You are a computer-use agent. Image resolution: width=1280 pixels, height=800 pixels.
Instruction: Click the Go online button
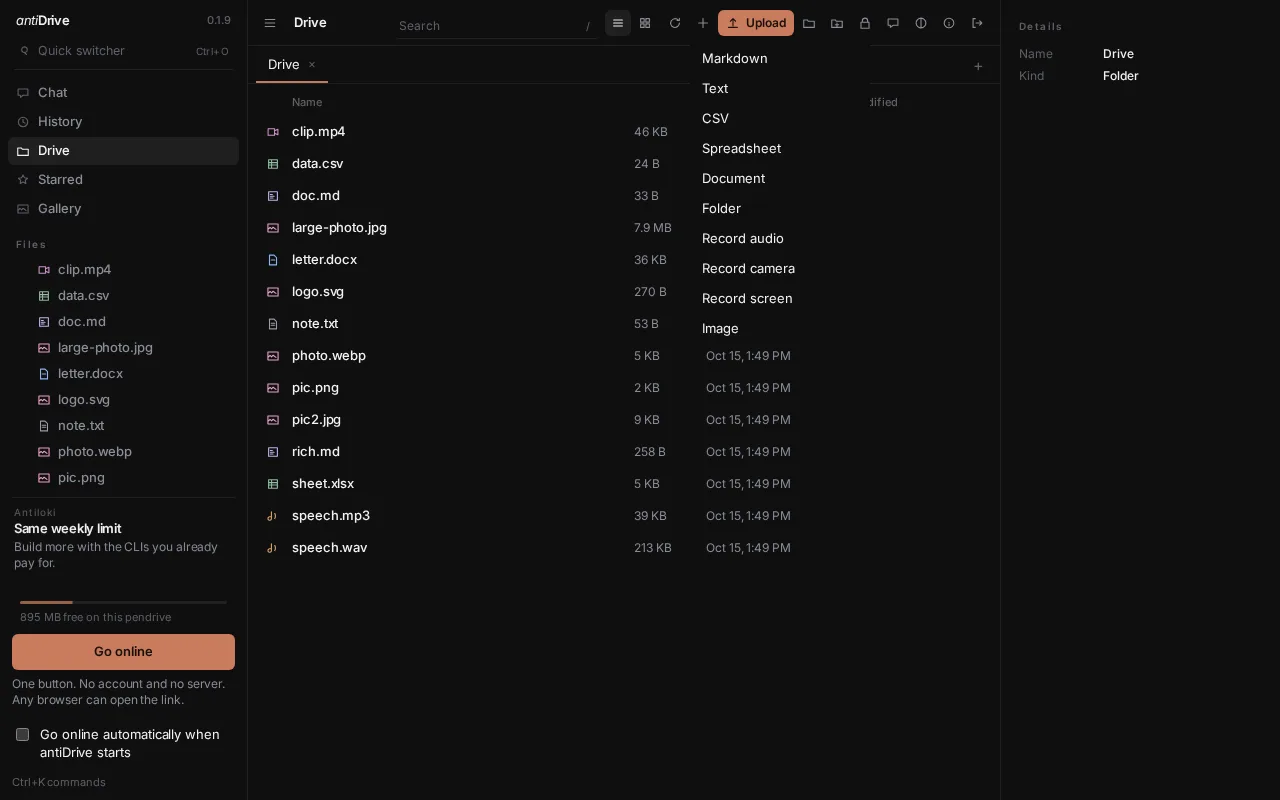pos(123,652)
